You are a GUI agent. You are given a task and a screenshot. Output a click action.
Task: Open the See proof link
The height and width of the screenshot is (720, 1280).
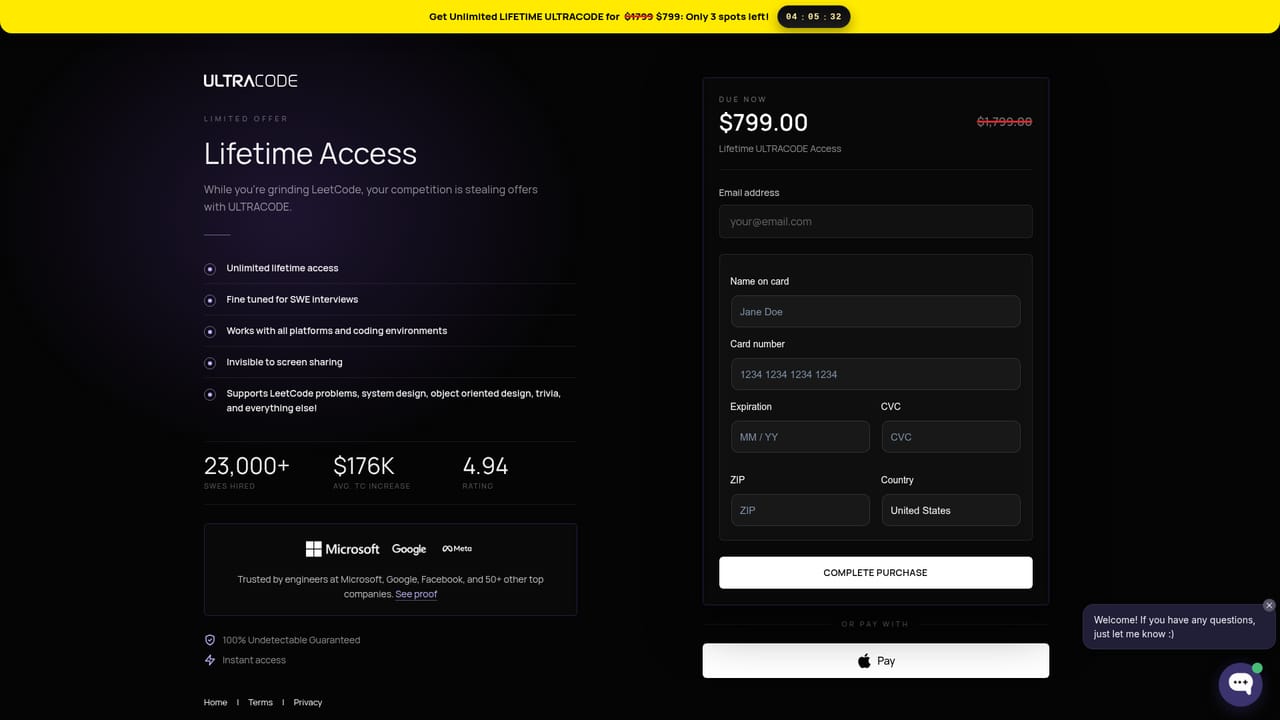point(416,594)
